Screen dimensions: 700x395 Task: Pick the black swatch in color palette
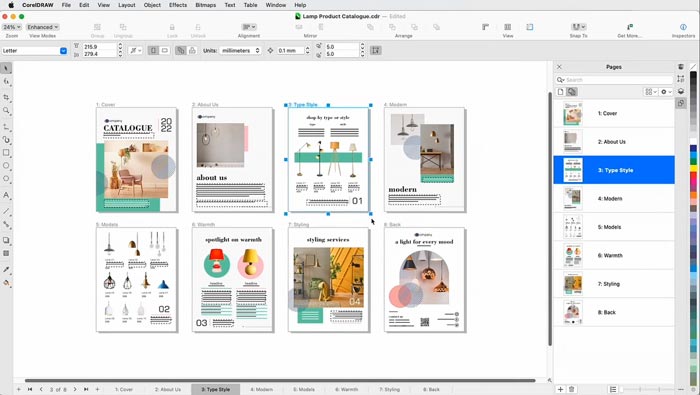click(x=693, y=75)
